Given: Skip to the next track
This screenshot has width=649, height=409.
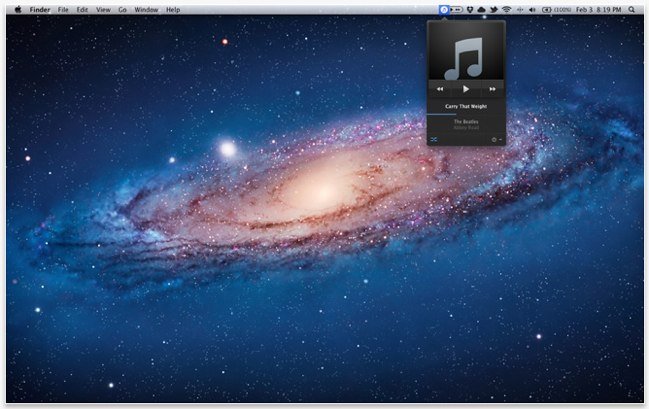Looking at the screenshot, I should pos(492,89).
